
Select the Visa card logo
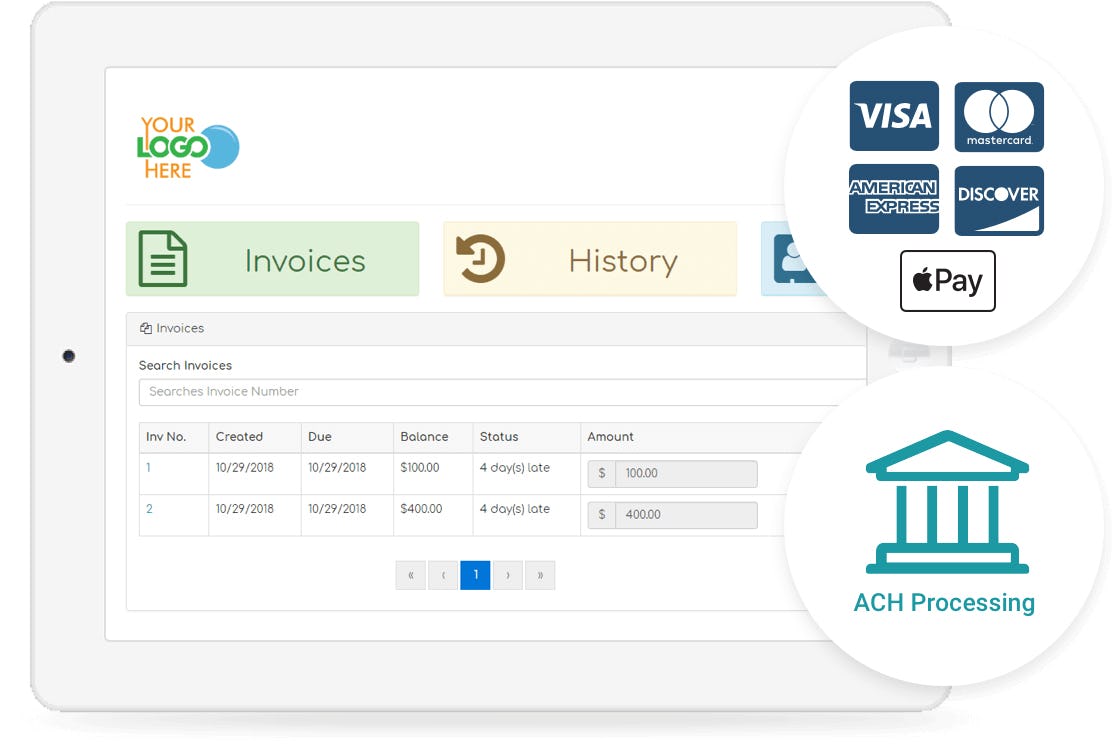tap(894, 116)
